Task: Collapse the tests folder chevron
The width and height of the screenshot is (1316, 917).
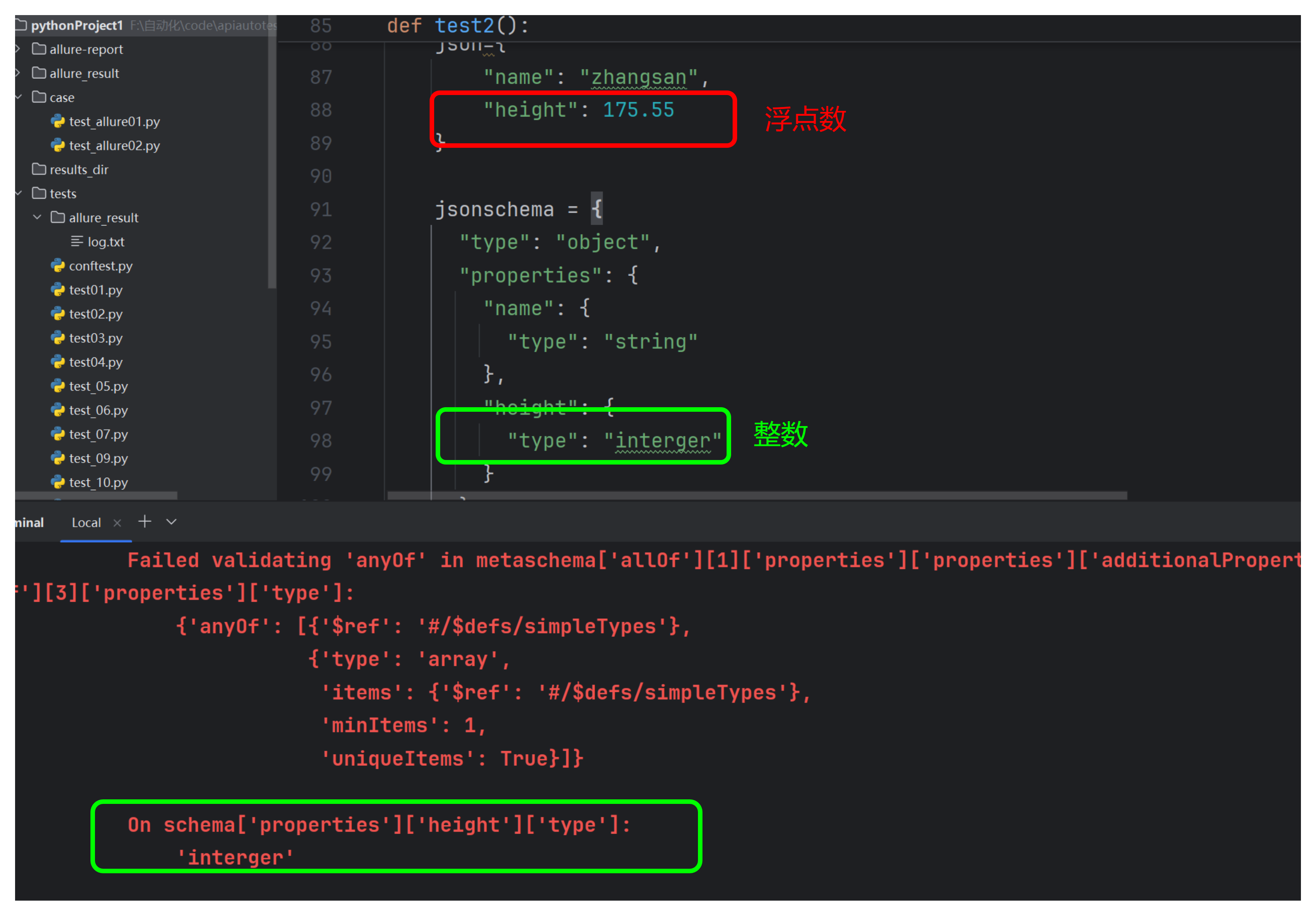Action: coord(18,193)
